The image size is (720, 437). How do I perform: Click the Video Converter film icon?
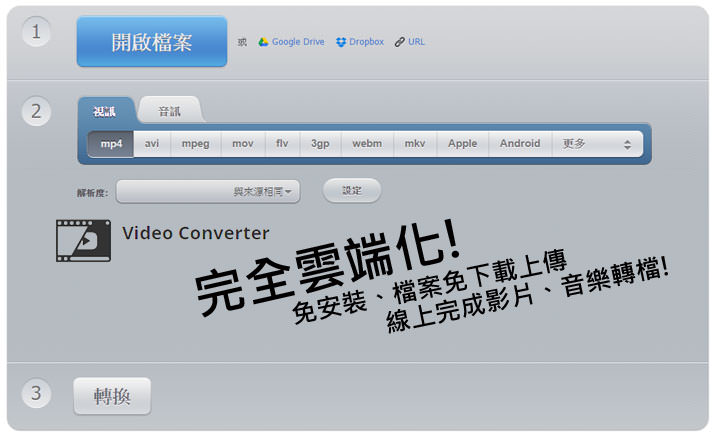pos(84,241)
